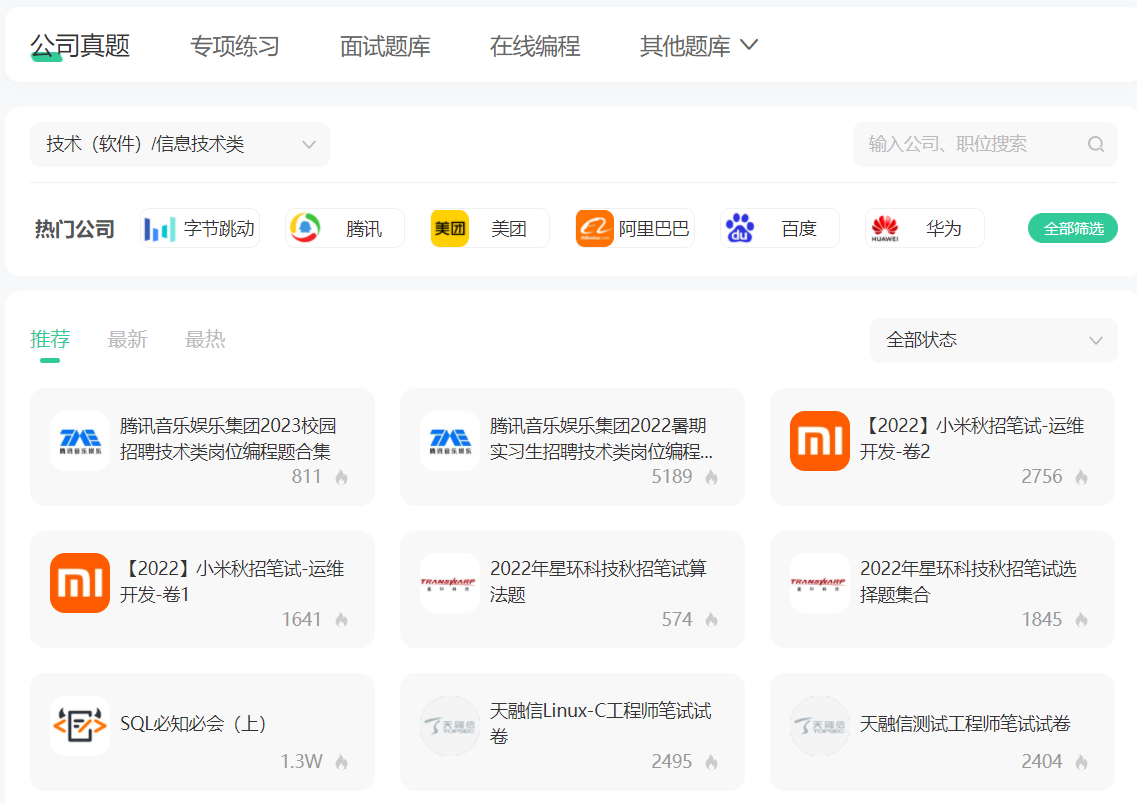Click Xiaomi logo of 运维开发-卷2 card

point(819,441)
